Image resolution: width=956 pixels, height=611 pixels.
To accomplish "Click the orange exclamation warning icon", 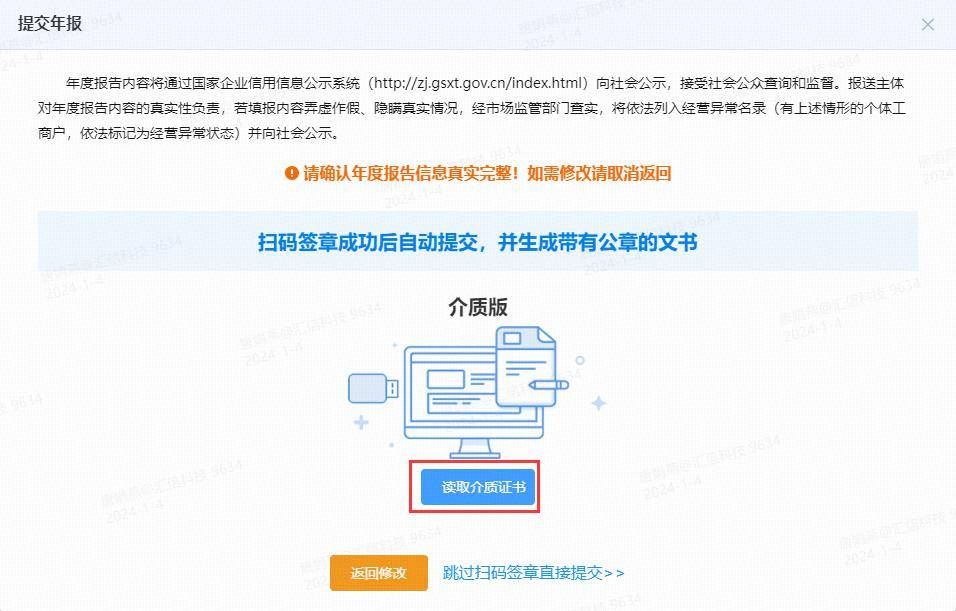I will (x=291, y=173).
